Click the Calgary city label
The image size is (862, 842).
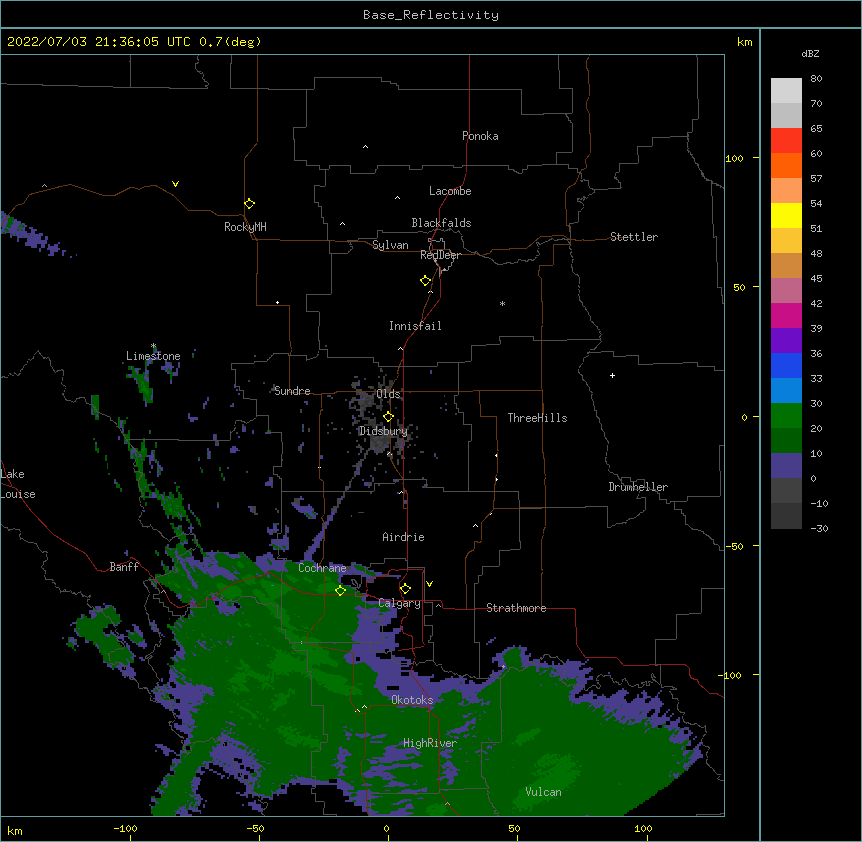click(x=399, y=603)
